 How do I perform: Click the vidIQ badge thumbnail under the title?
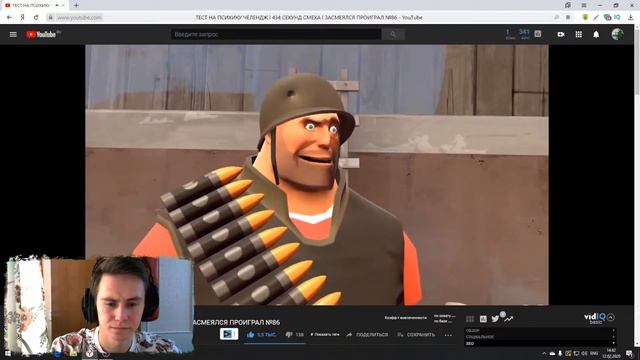(x=229, y=334)
